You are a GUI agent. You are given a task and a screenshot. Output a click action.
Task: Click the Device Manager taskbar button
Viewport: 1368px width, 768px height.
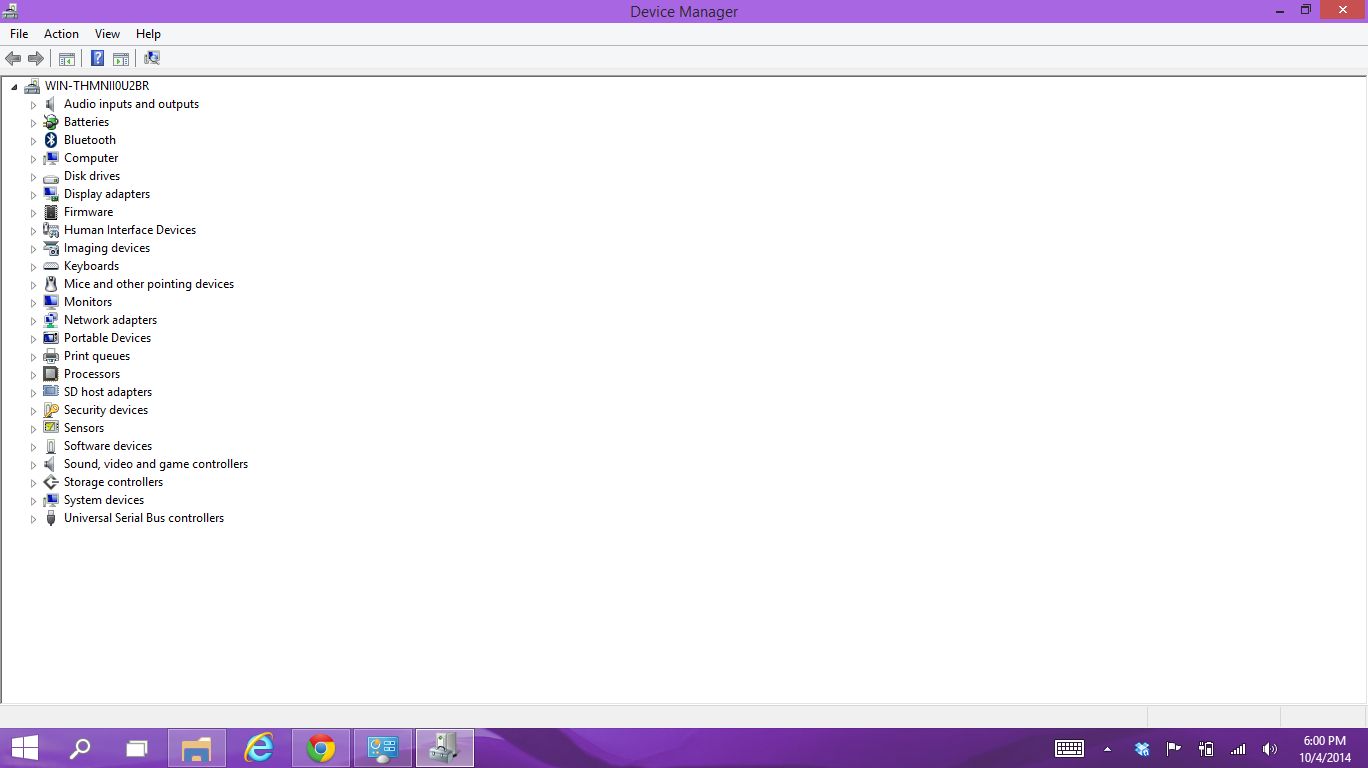(x=445, y=748)
